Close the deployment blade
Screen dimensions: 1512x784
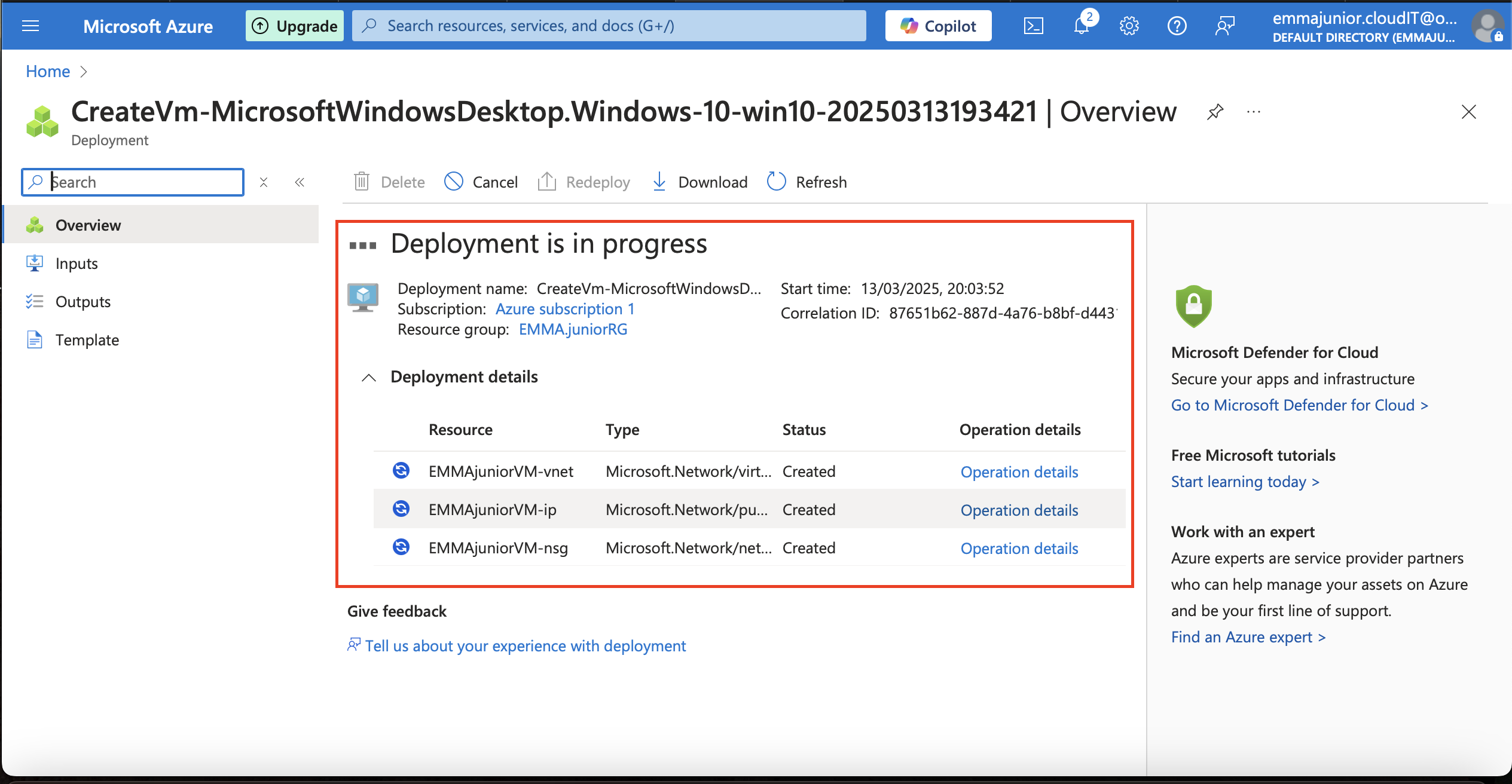pyautogui.click(x=1469, y=112)
